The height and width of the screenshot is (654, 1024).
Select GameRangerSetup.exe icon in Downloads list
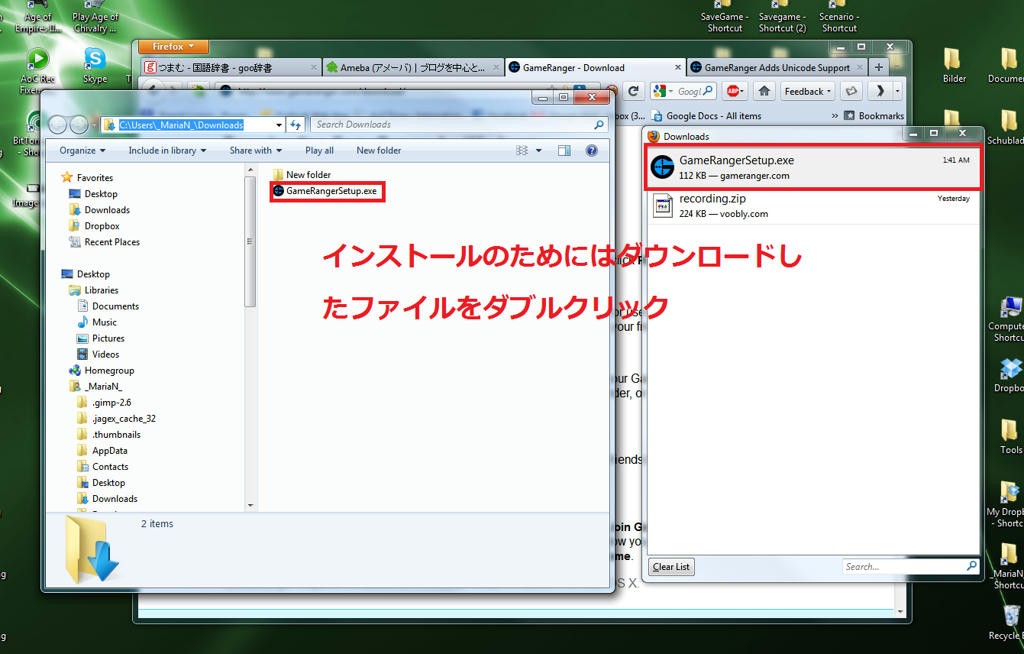pyautogui.click(x=662, y=167)
